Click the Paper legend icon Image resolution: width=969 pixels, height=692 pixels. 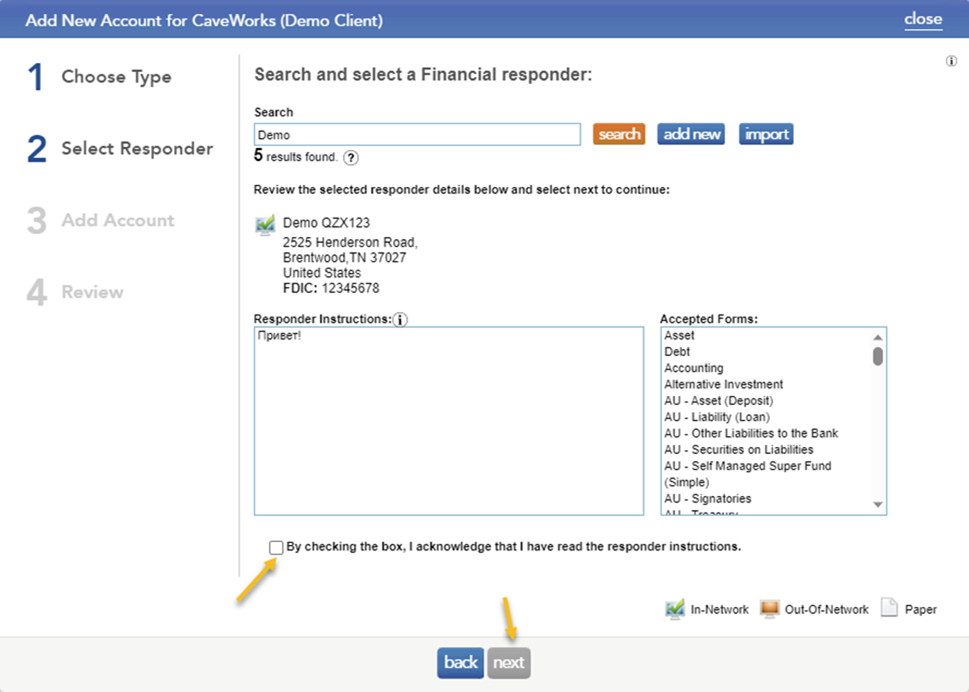coord(889,607)
